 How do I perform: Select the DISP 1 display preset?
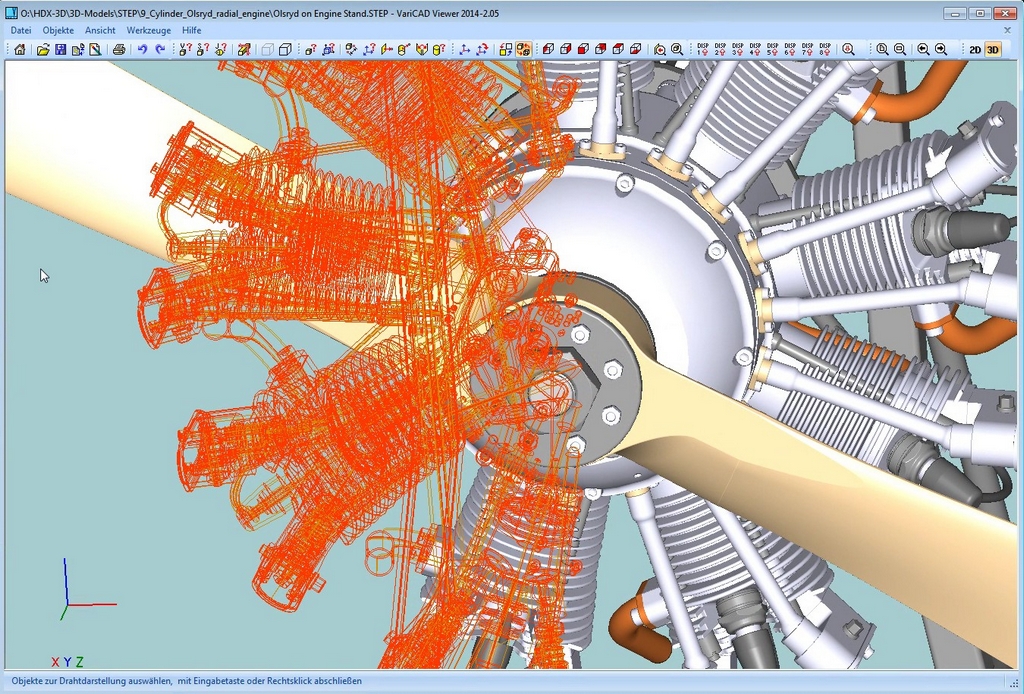pyautogui.click(x=703, y=49)
